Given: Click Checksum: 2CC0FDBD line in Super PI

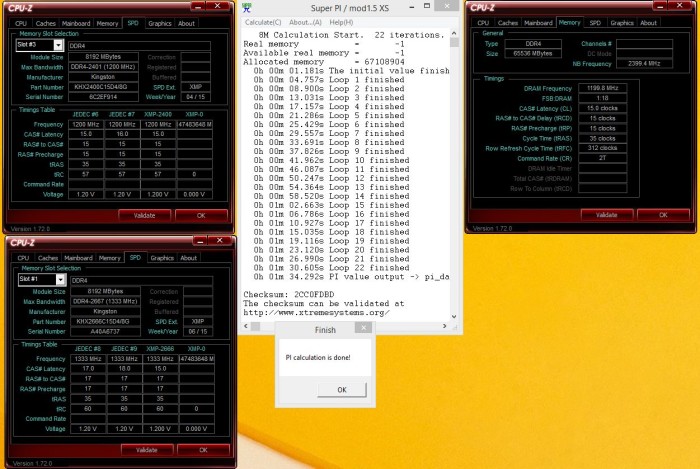Looking at the screenshot, I should [x=288, y=295].
